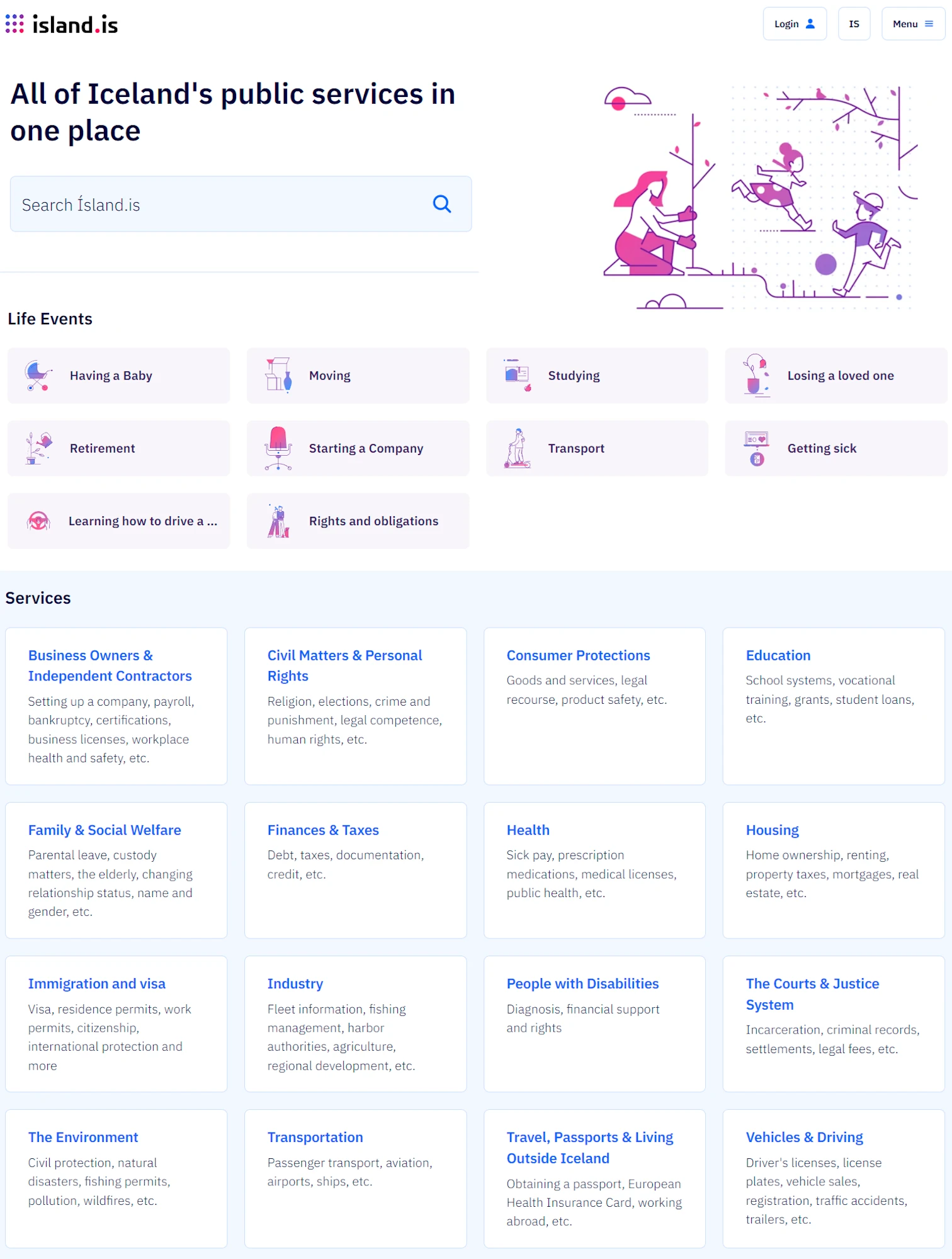Open the Studying life event
952x1259 pixels.
tap(597, 376)
